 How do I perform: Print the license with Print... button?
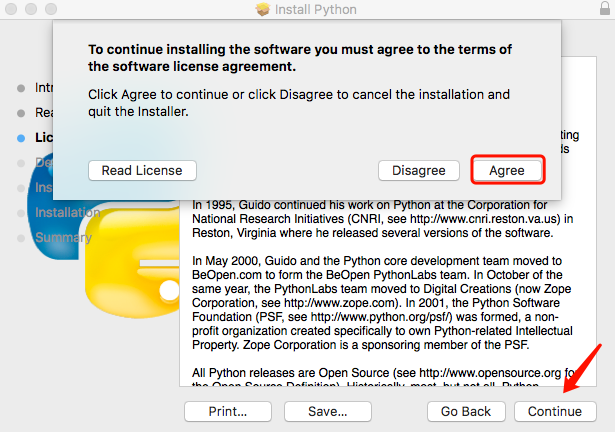[x=228, y=411]
